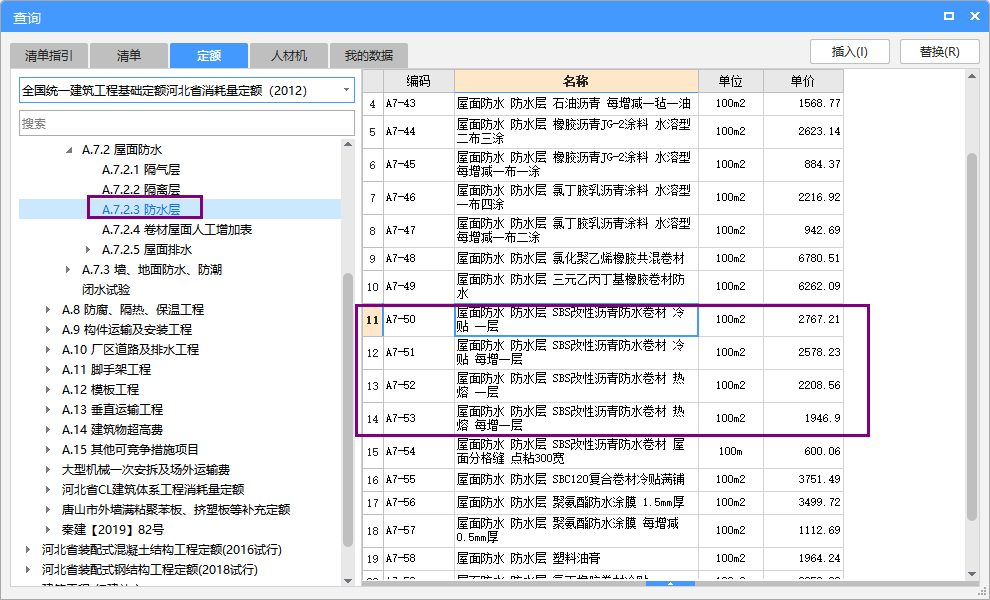Click the table's vertical scrollbar down arrow
This screenshot has height=600, width=990.
pos(972,573)
